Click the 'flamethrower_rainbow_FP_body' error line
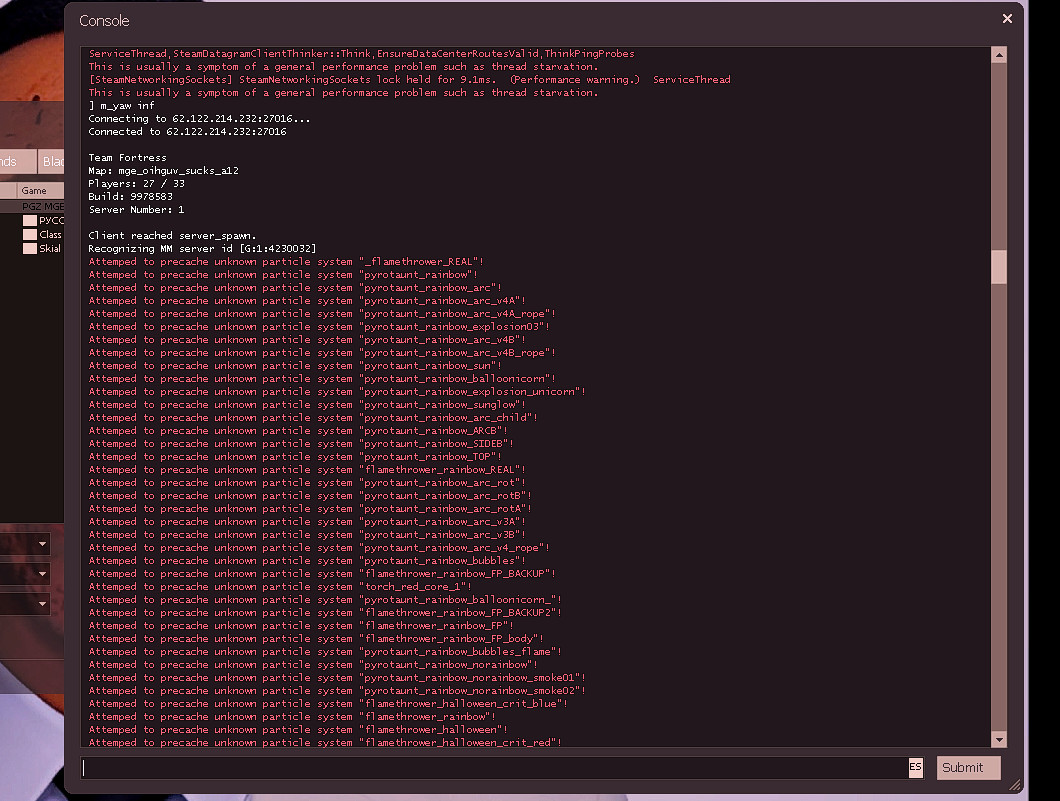The width and height of the screenshot is (1060, 801). (316, 639)
